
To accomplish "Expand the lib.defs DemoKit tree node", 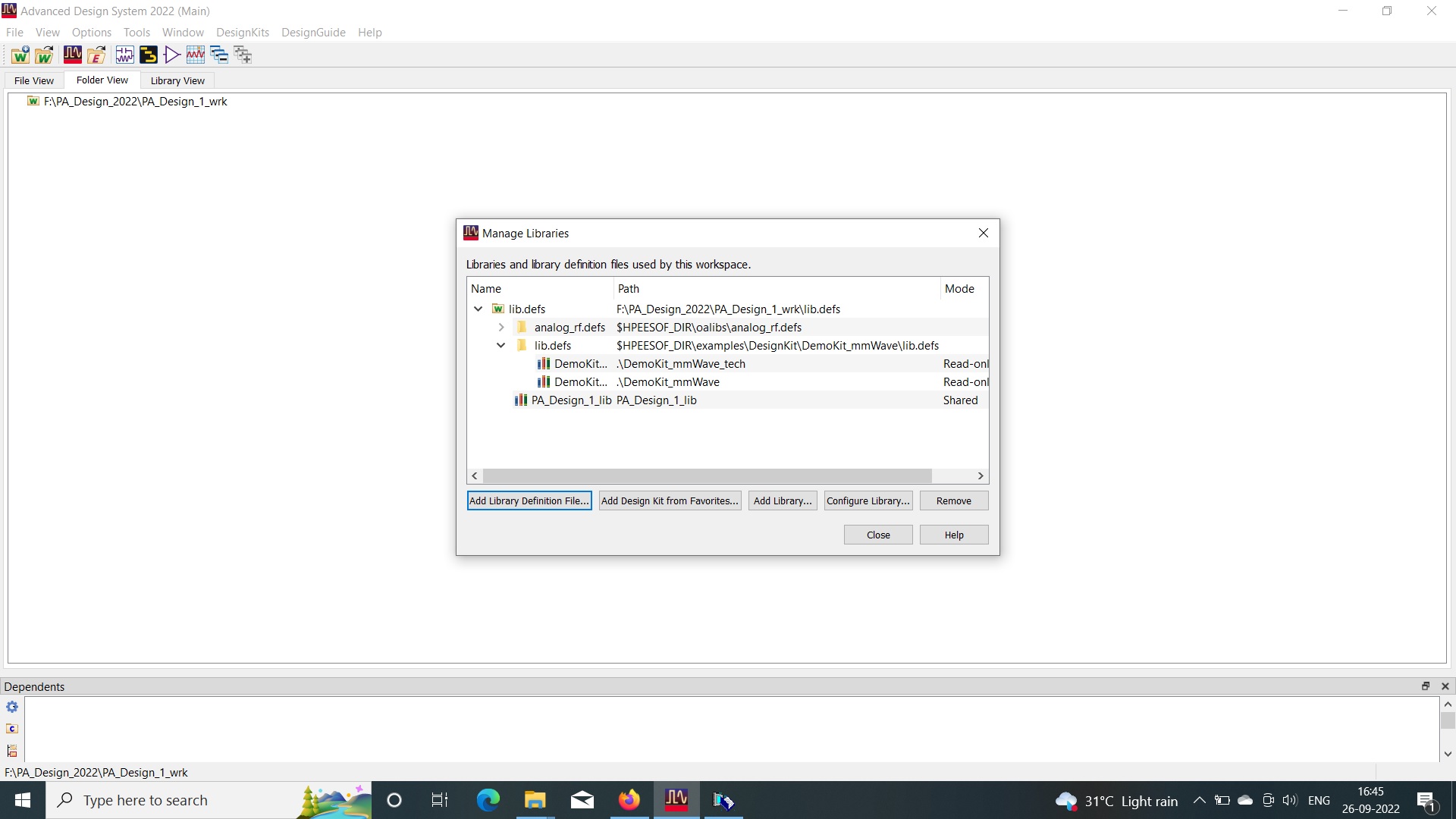I will point(502,345).
